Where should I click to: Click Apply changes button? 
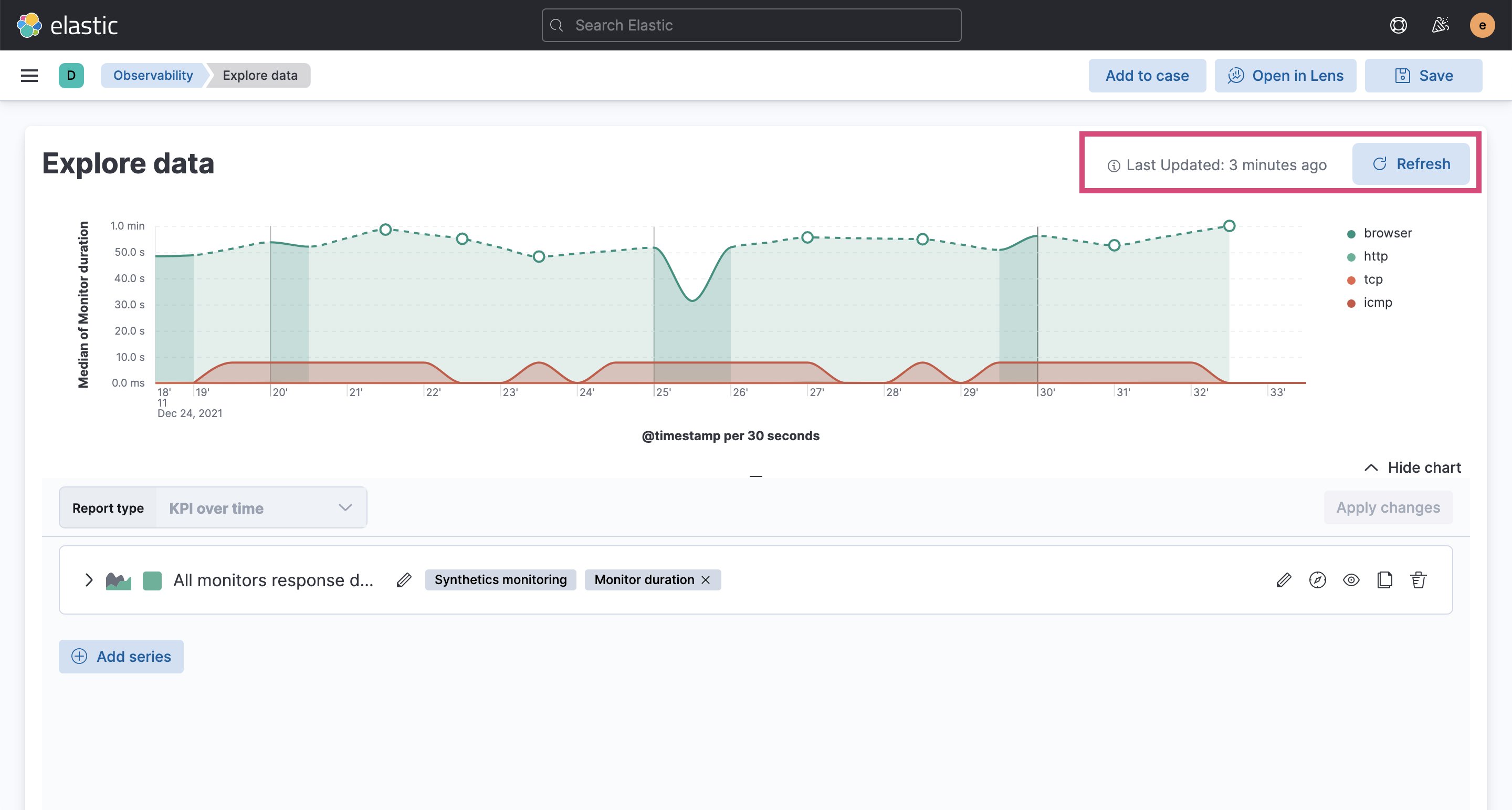pyautogui.click(x=1388, y=507)
